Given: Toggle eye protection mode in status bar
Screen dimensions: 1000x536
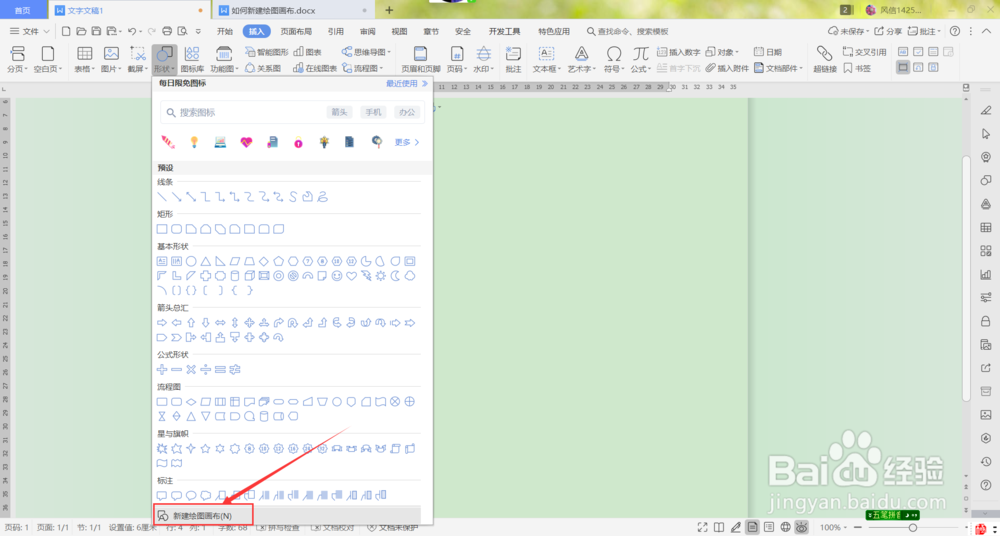Looking at the screenshot, I should point(802,528).
